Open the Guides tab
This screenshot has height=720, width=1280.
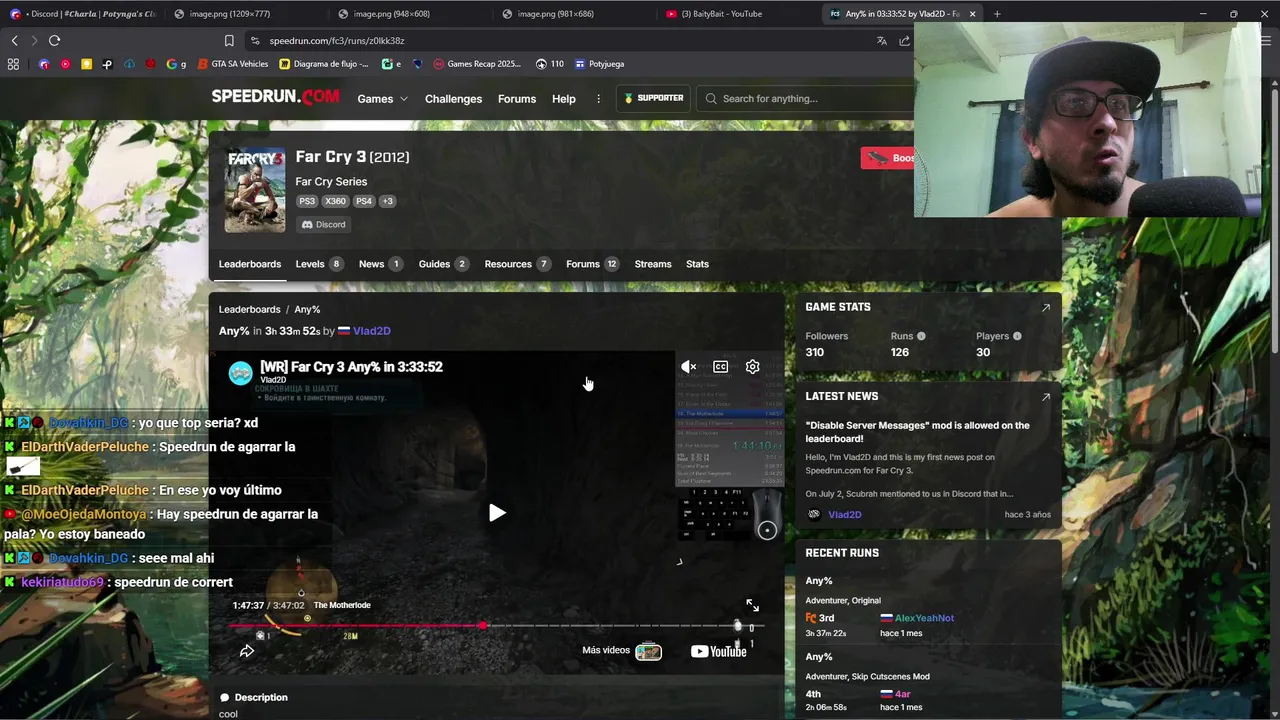click(443, 264)
